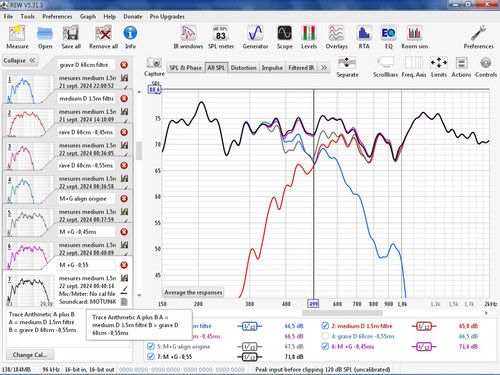Capture the graph with the camera icon
The image size is (500, 375).
click(x=154, y=67)
